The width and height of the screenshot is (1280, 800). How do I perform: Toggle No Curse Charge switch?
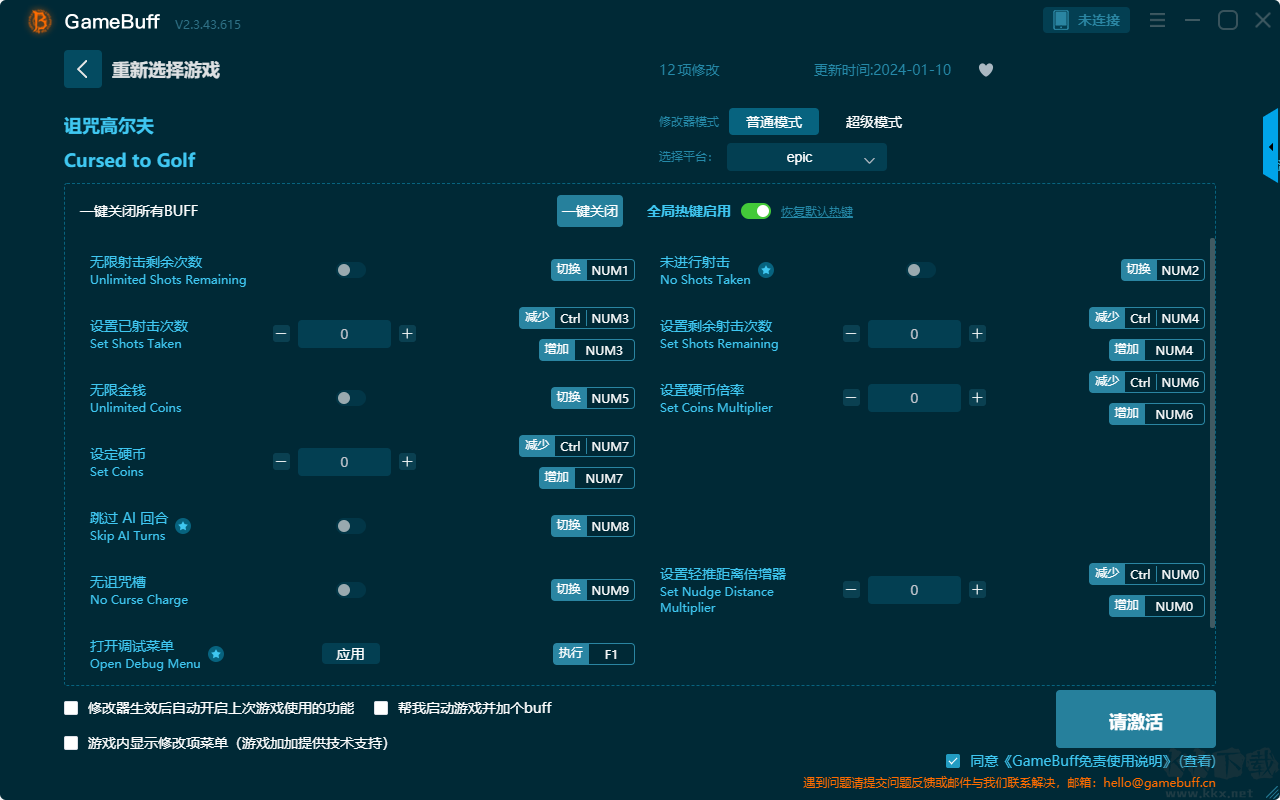[x=351, y=590]
